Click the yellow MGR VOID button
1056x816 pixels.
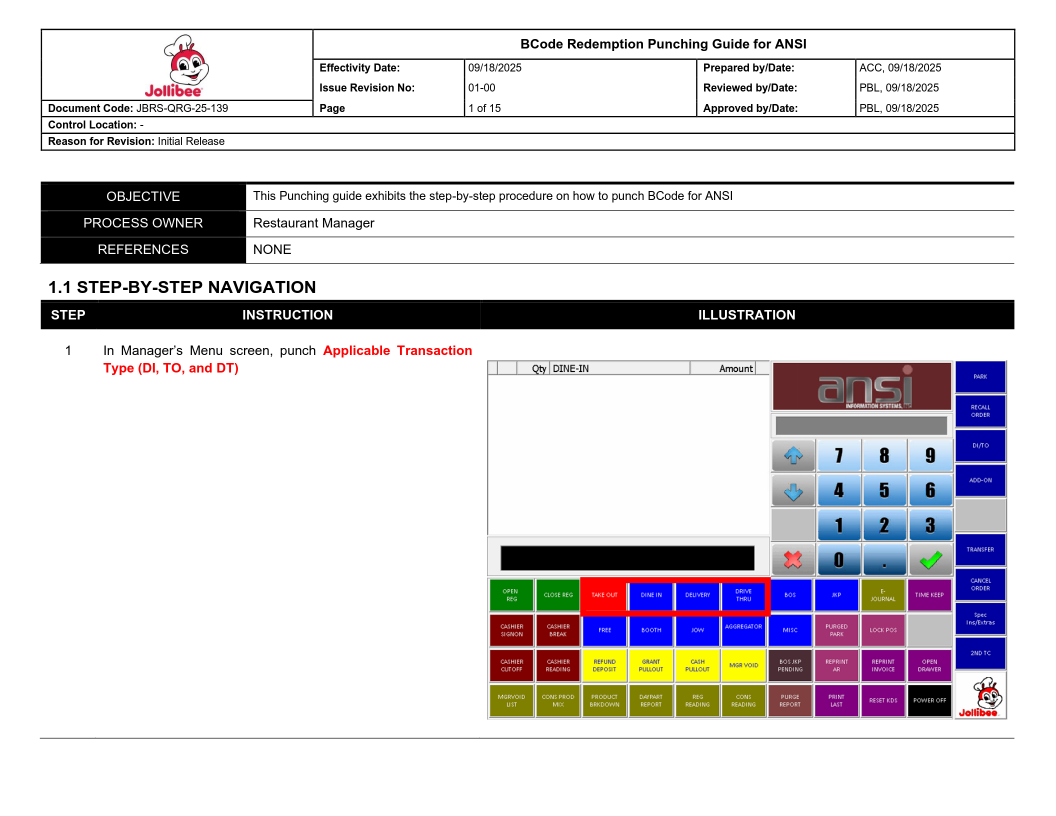(x=744, y=665)
